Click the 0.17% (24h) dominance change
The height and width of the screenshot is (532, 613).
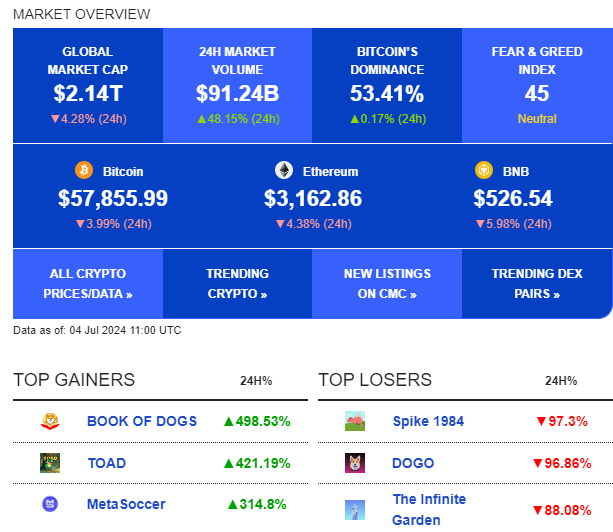pos(388,119)
